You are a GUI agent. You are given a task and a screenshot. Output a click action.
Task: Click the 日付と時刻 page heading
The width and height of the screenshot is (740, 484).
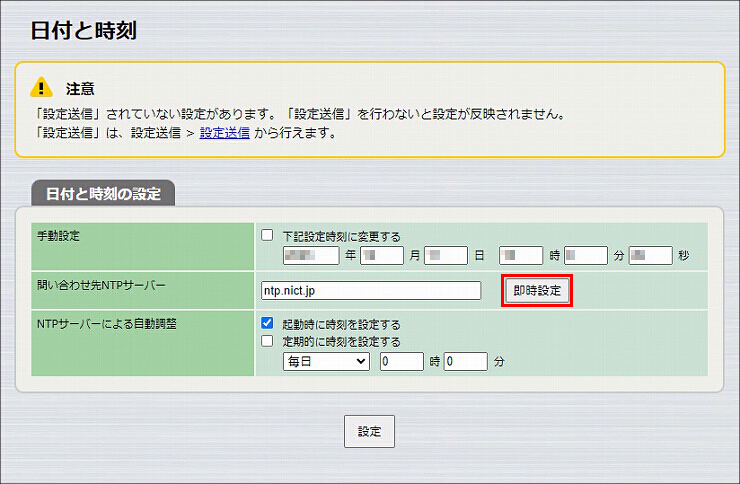click(x=84, y=31)
